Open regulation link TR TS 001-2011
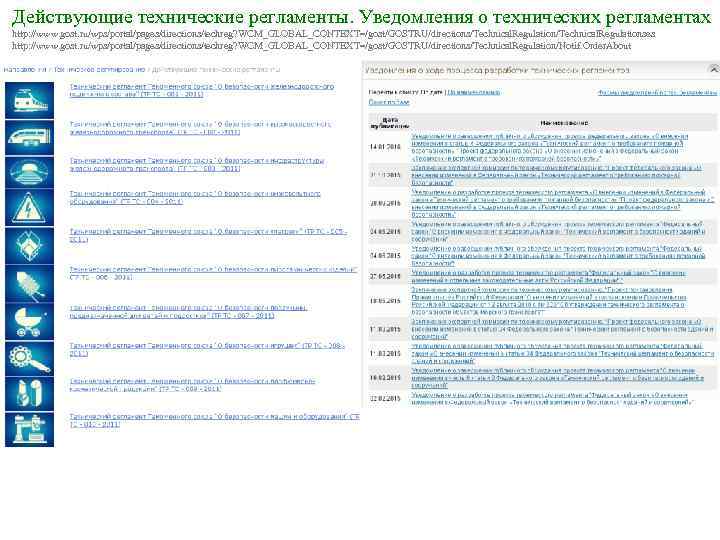720x540 pixels. tap(202, 90)
